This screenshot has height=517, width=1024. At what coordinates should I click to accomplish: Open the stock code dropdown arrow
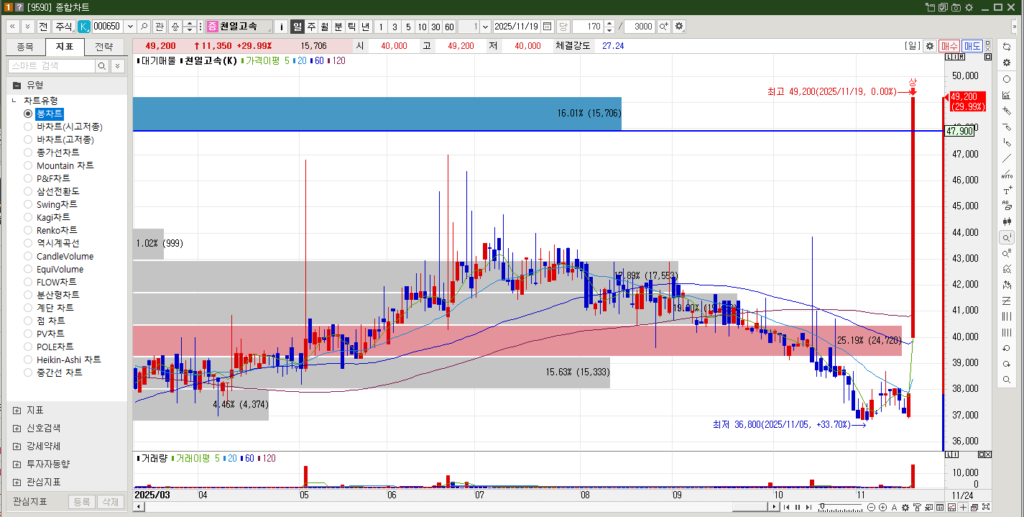click(x=130, y=26)
